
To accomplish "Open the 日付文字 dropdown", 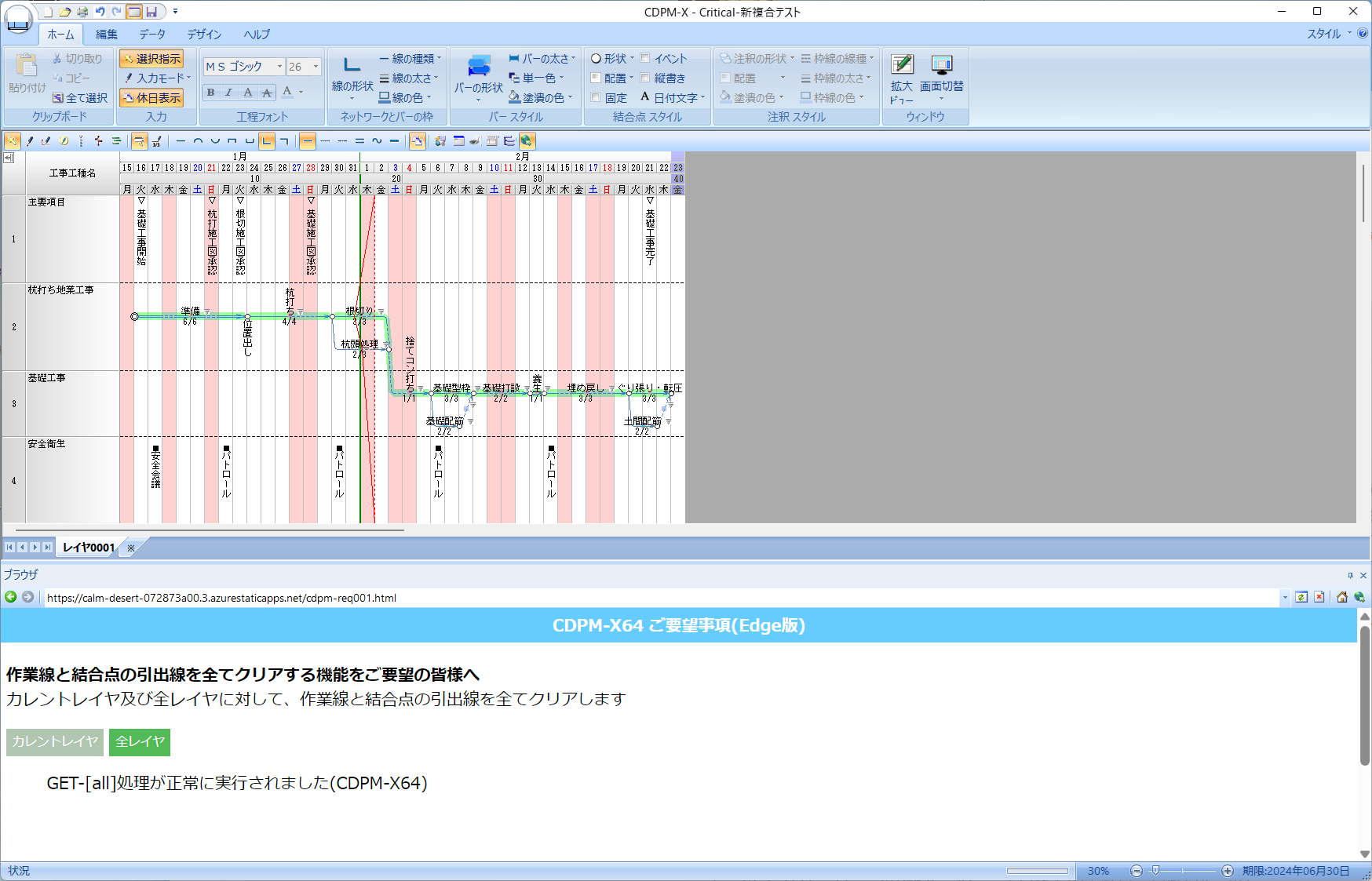I will pos(704,97).
